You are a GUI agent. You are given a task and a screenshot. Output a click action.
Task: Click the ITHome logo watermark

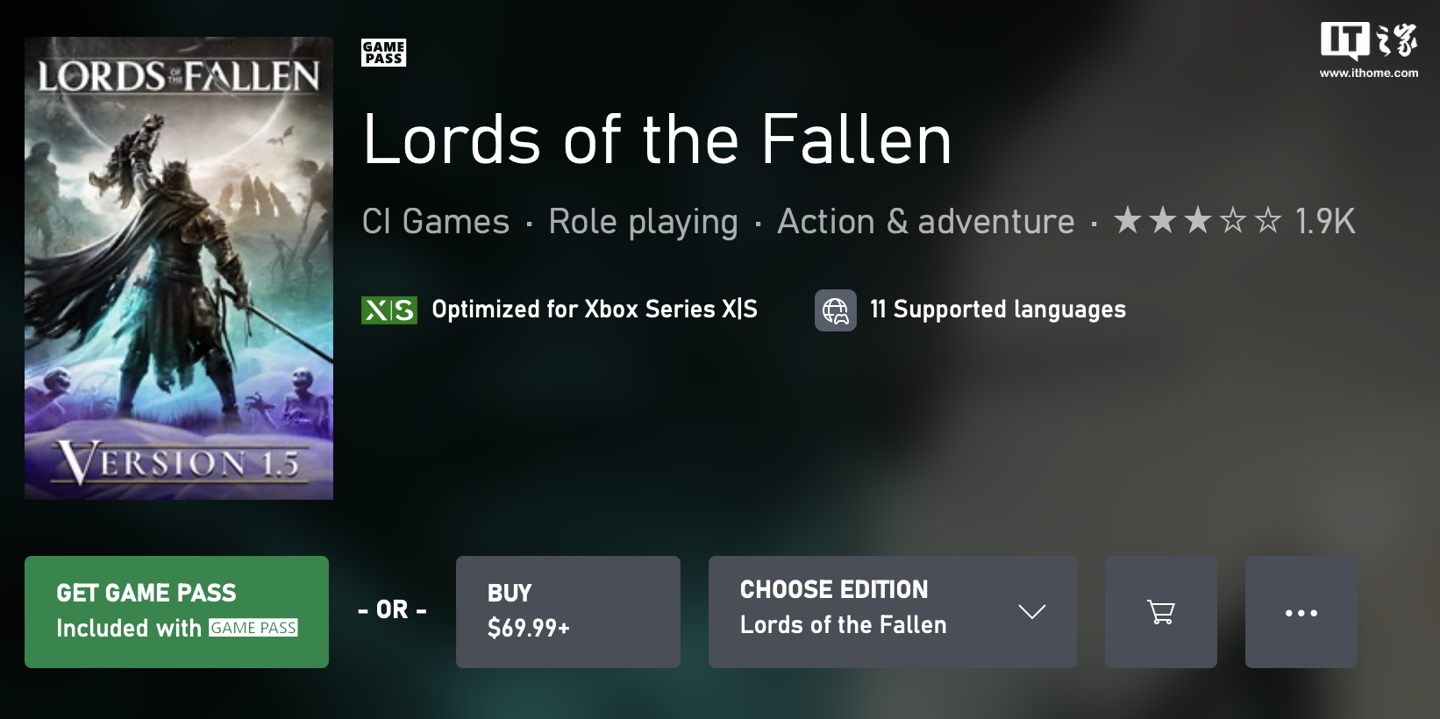(x=1367, y=49)
